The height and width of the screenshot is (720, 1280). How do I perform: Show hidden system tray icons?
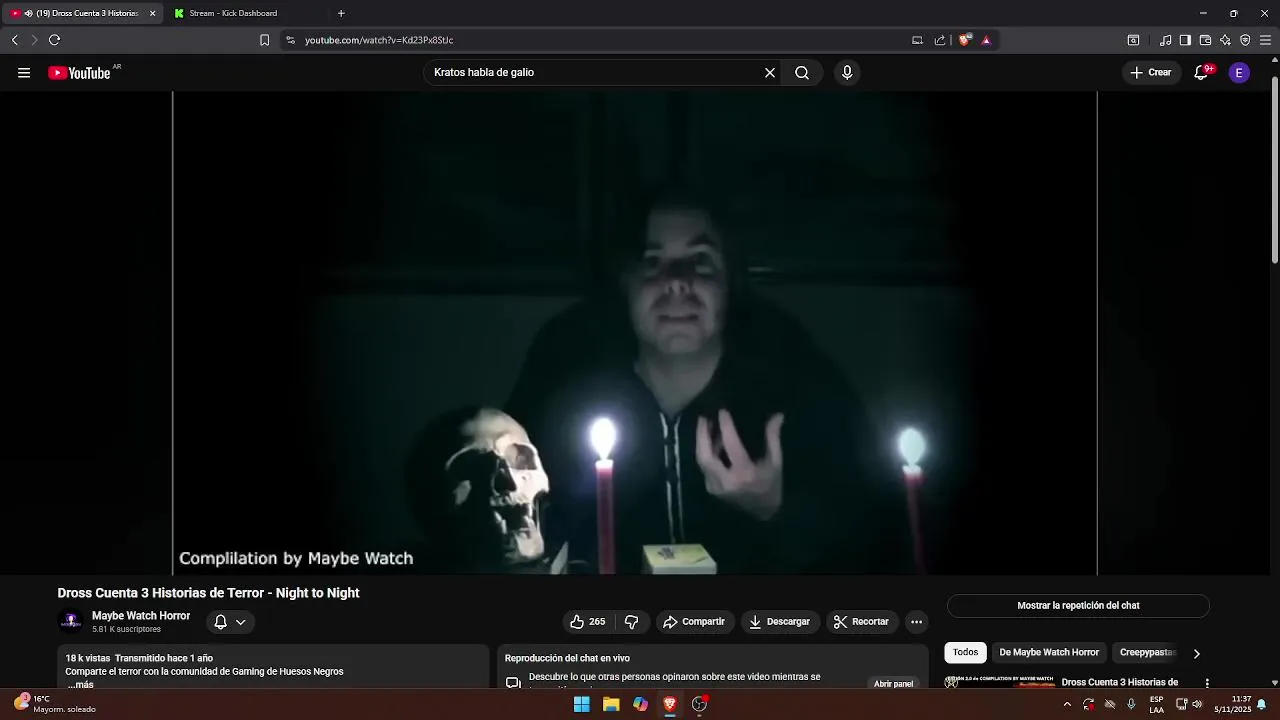pos(1067,704)
